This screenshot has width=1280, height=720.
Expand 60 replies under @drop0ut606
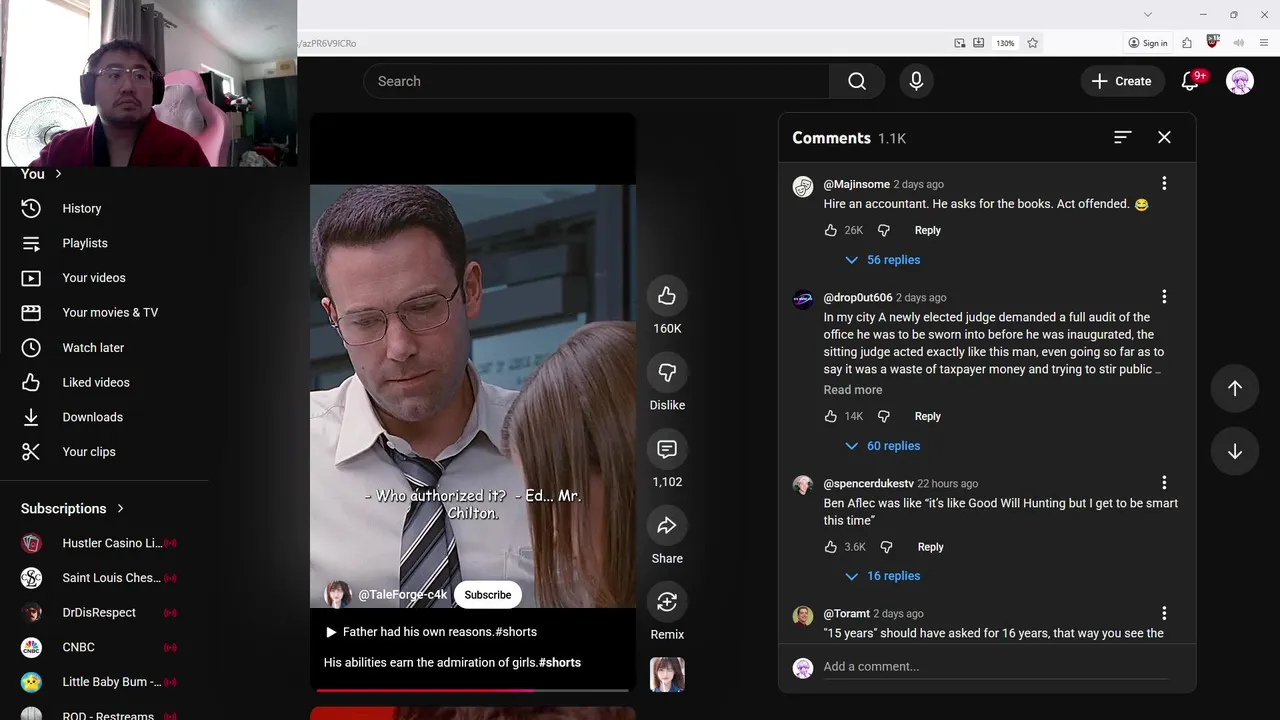point(882,446)
